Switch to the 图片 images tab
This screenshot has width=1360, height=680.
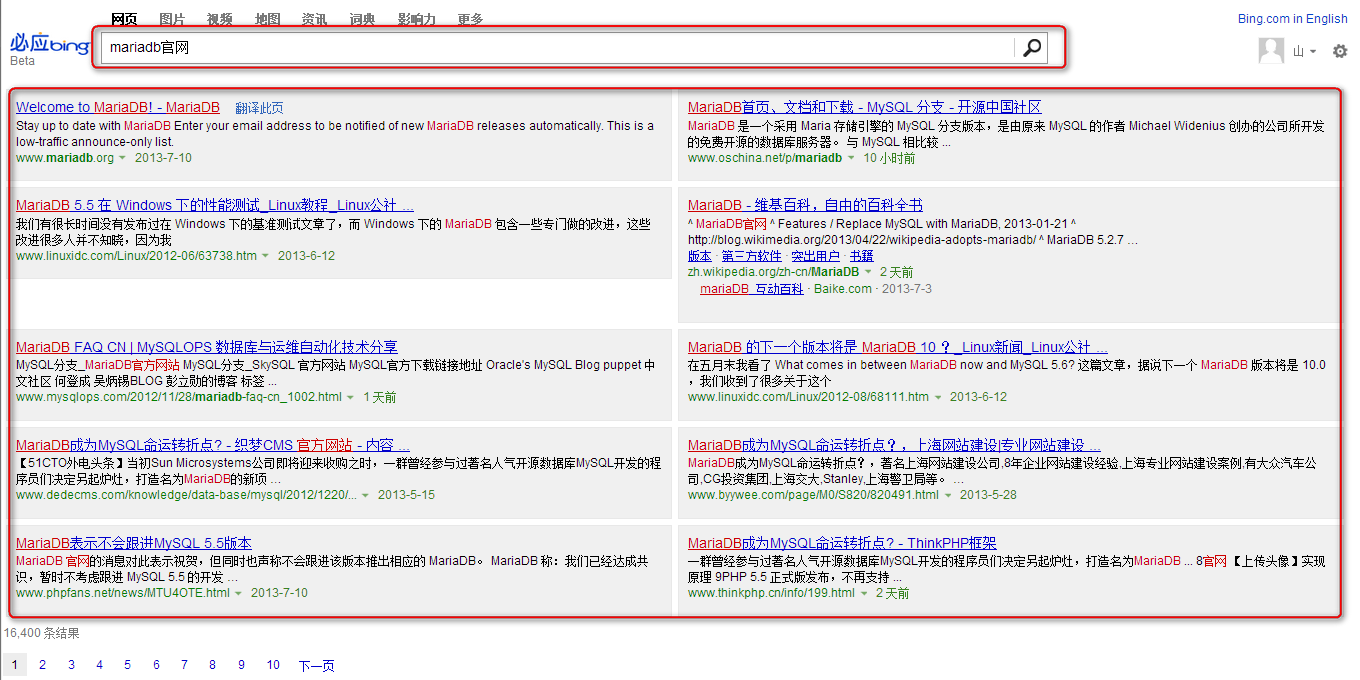(x=172, y=19)
